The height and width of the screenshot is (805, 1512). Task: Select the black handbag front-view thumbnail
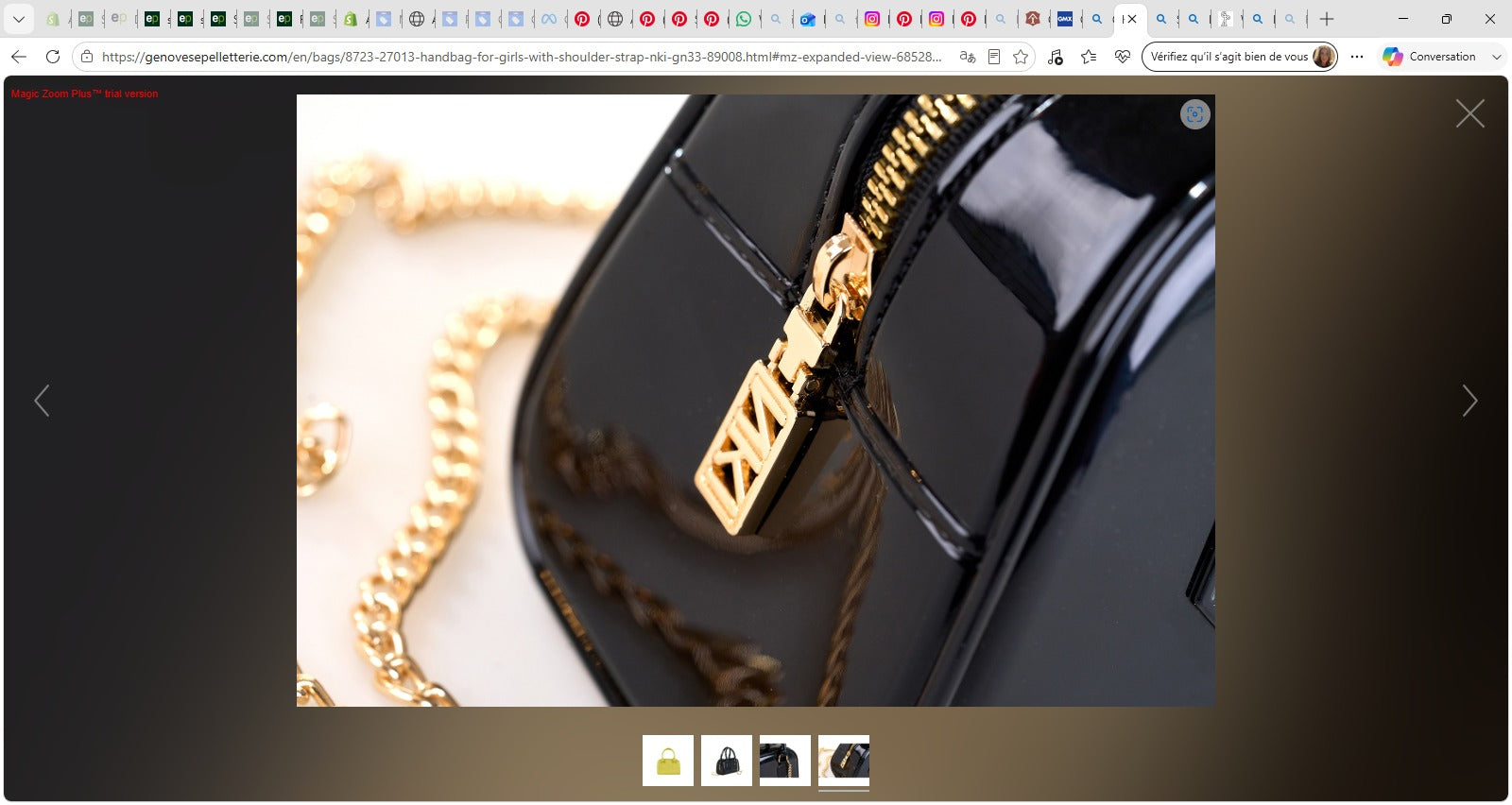pos(727,761)
